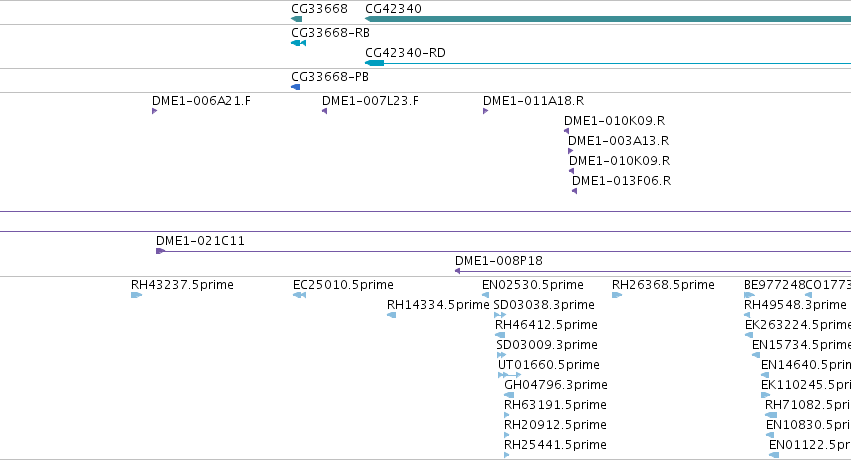Select the DME1-006A21.F arrow marker
This screenshot has height=460, width=851.
(x=155, y=111)
